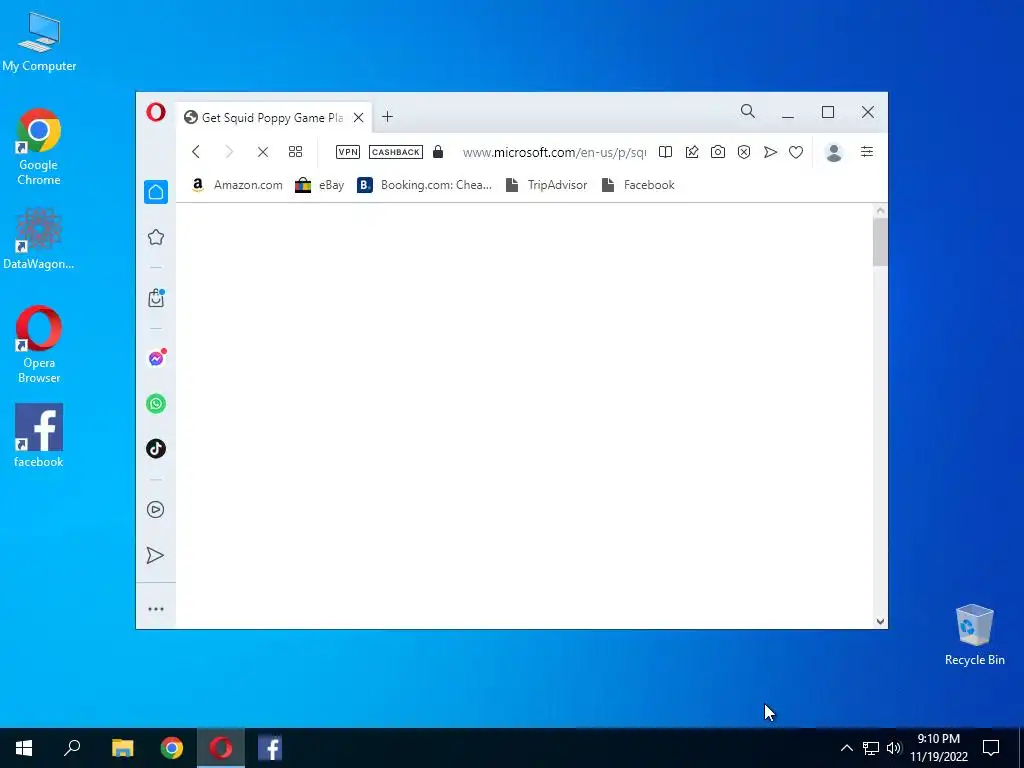Viewport: 1024px width, 768px height.
Task: Click the page scrollbar up arrow
Action: coord(880,211)
